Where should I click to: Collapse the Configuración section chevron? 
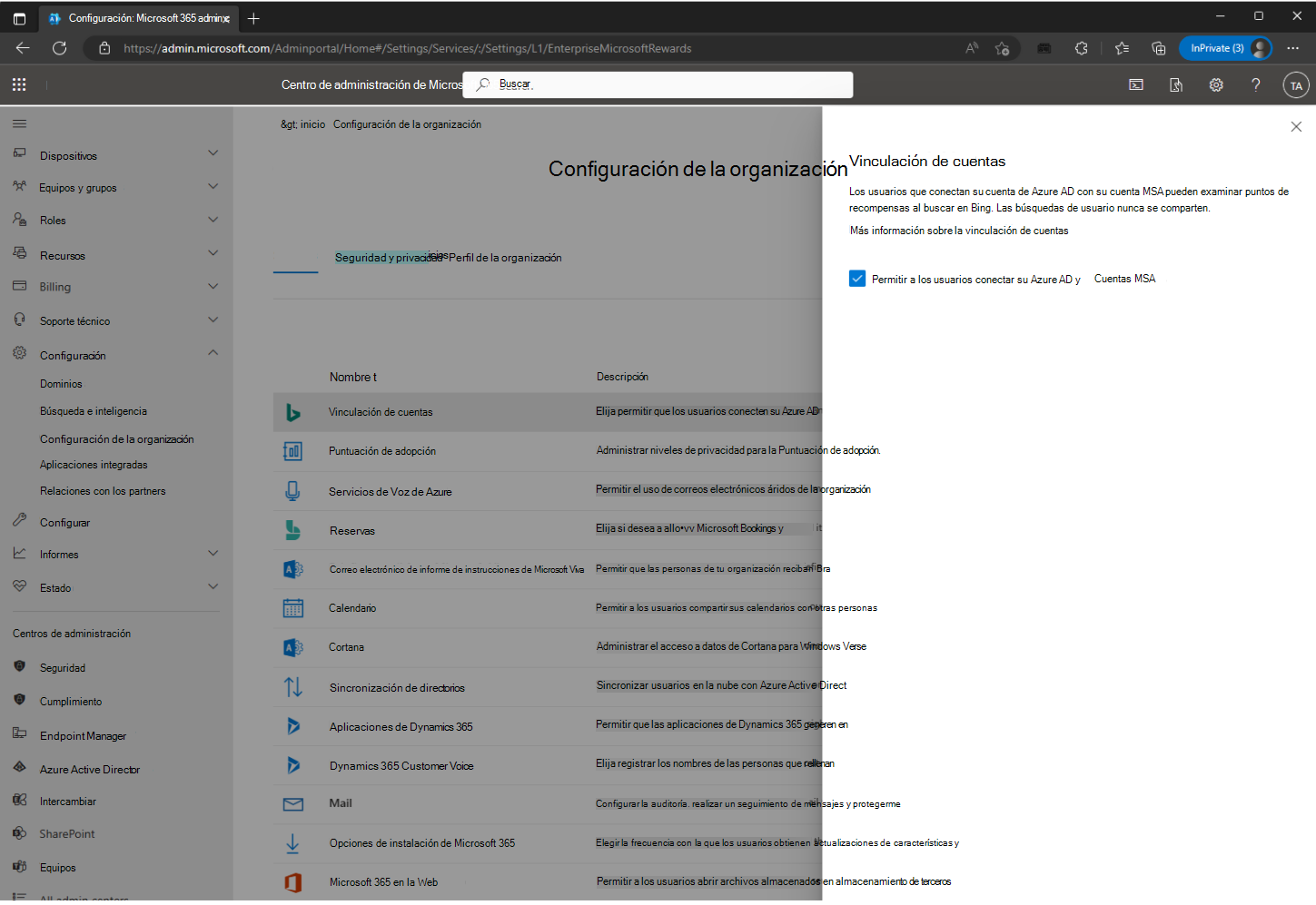[x=213, y=352]
